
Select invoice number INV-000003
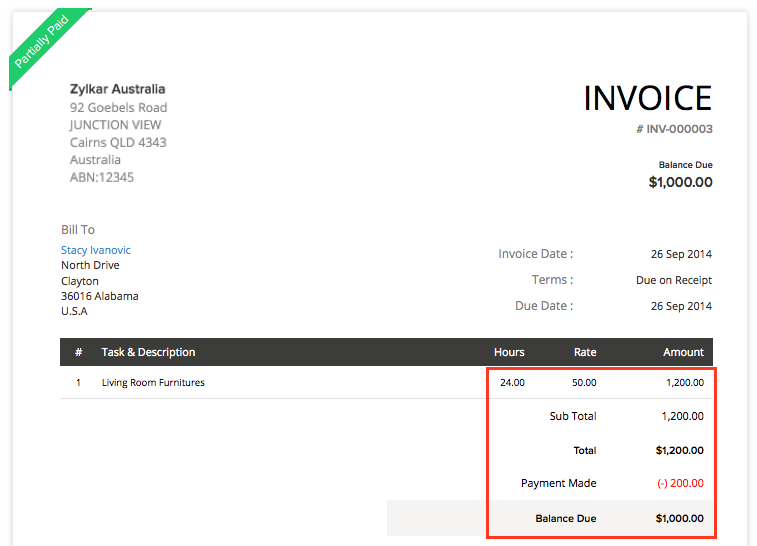click(x=674, y=129)
